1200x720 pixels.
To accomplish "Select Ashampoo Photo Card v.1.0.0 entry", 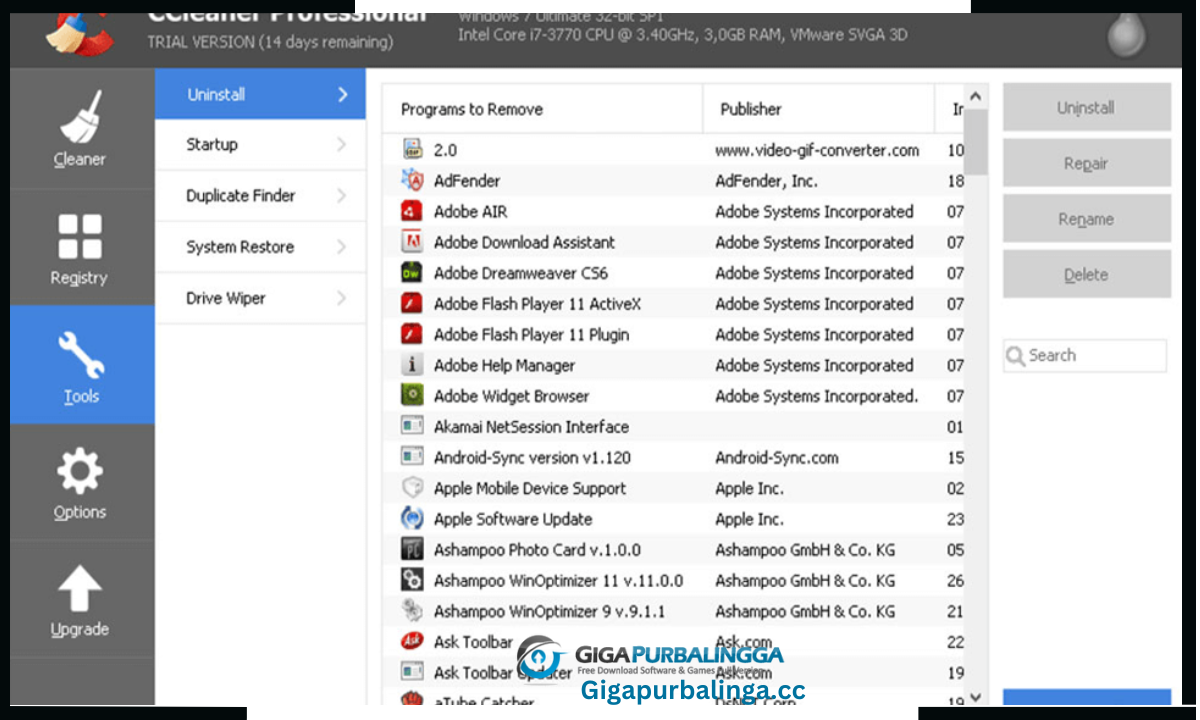I will [537, 550].
